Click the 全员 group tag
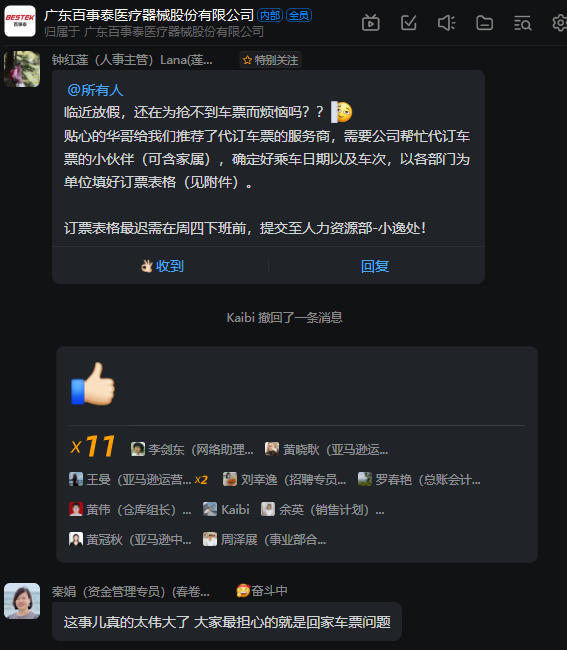Screen dimensions: 567x650 pyautogui.click(x=299, y=15)
